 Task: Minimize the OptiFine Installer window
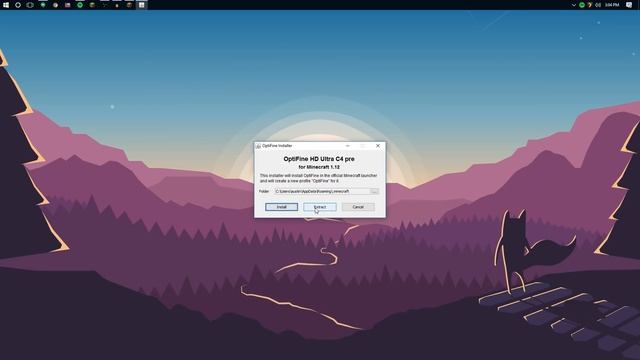[x=348, y=146]
